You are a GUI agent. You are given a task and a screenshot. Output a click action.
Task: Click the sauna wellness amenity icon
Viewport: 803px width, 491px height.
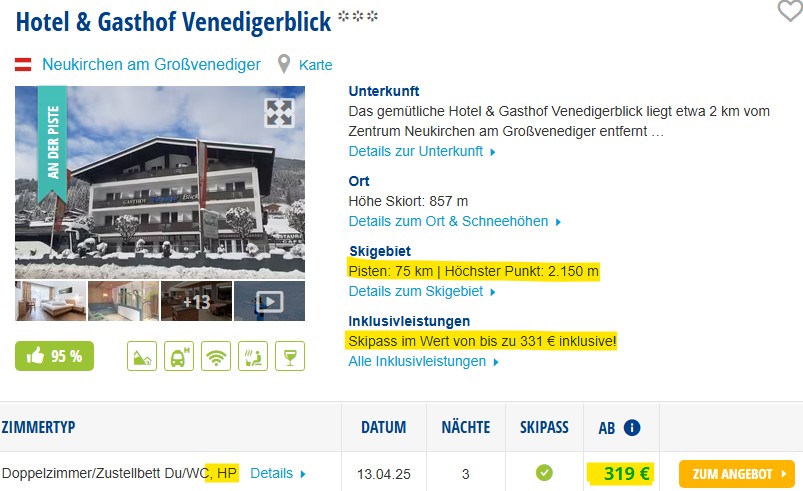(253, 356)
